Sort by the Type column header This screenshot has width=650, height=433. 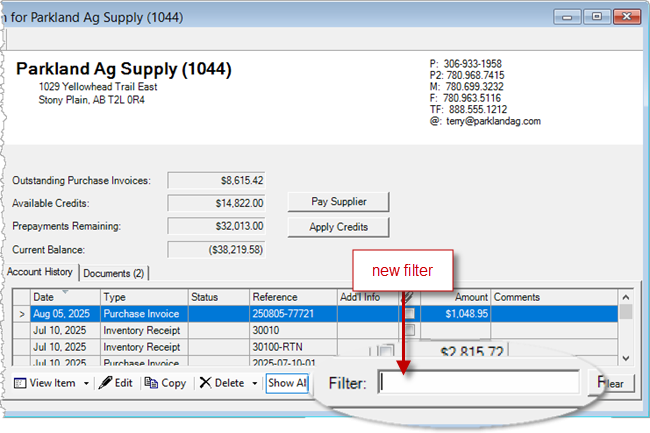[144, 297]
